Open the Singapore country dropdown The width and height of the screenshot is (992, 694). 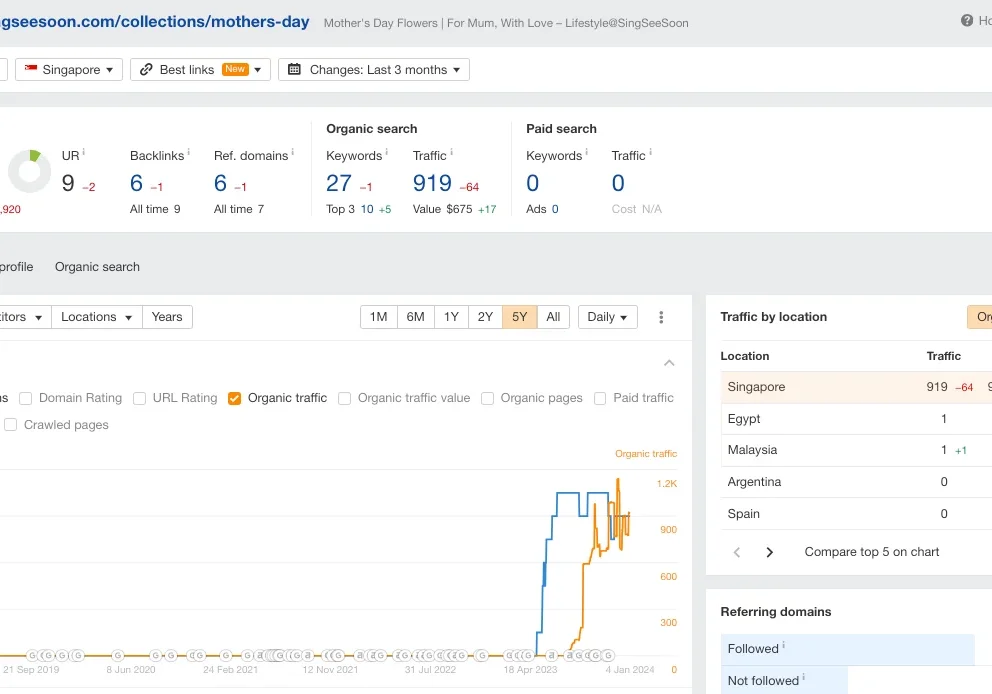point(70,70)
